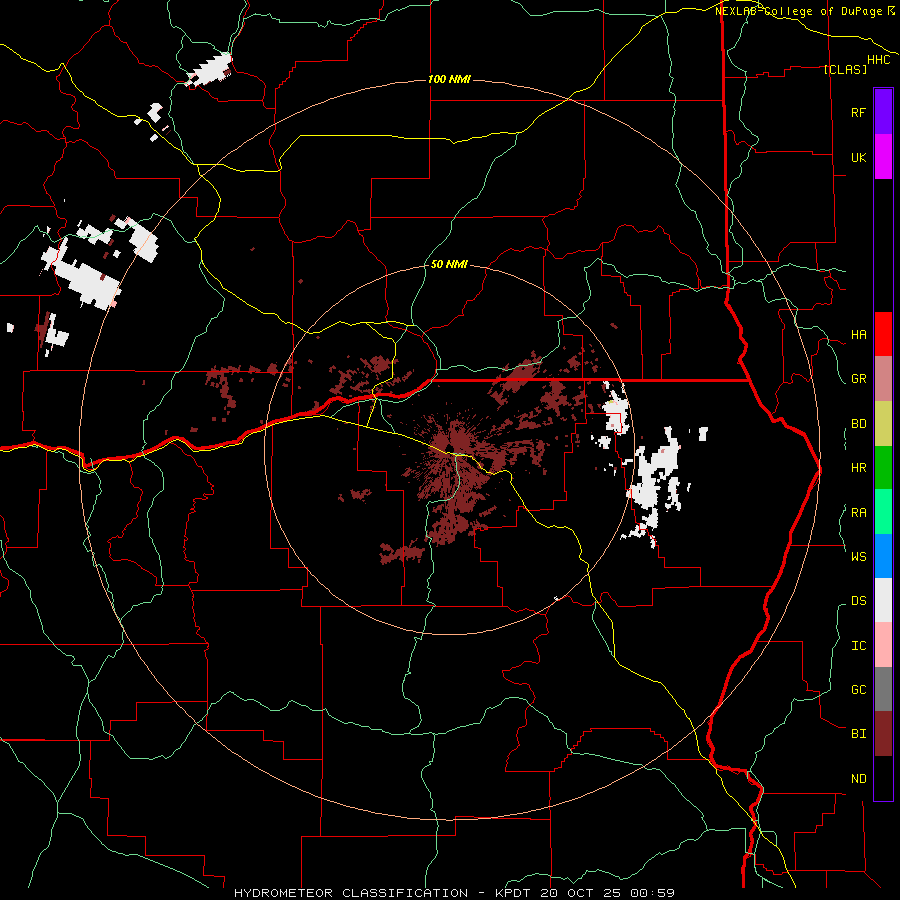
Task: Click the IC legend label
Action: coord(858,646)
